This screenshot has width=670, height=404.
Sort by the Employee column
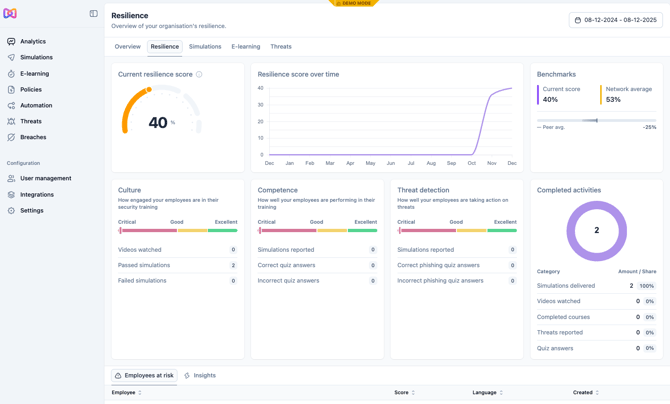tap(127, 393)
